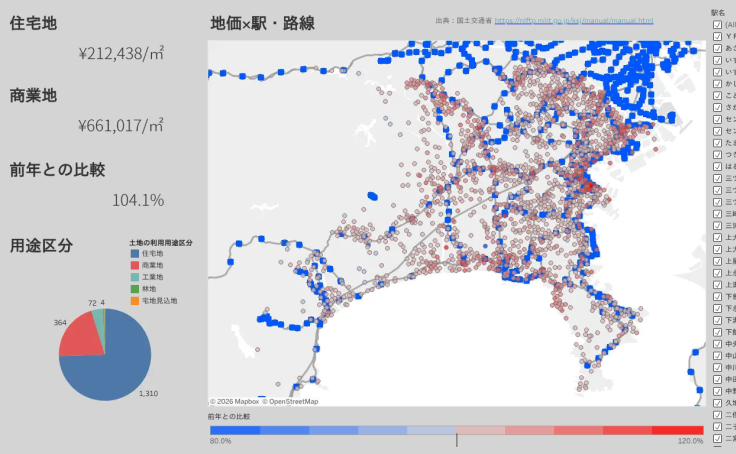
Task: Click the 72 pie chart label
Action: point(92,303)
